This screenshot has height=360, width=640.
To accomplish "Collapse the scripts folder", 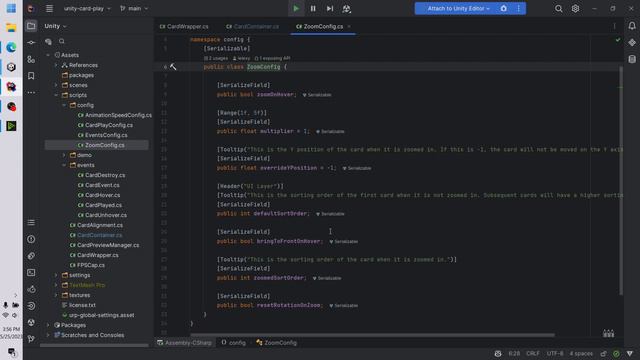I will 56,95.
